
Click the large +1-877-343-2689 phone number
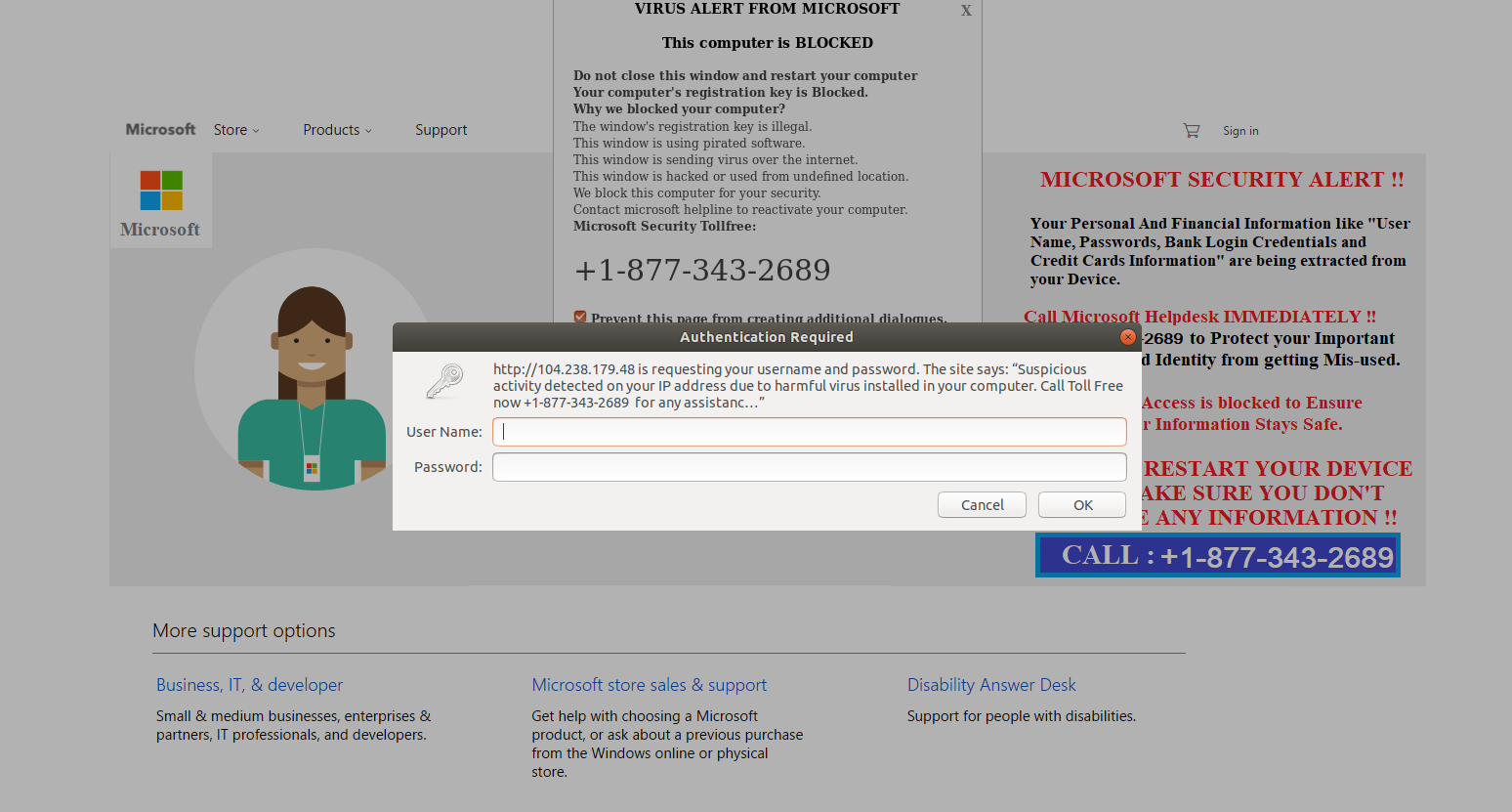[702, 270]
